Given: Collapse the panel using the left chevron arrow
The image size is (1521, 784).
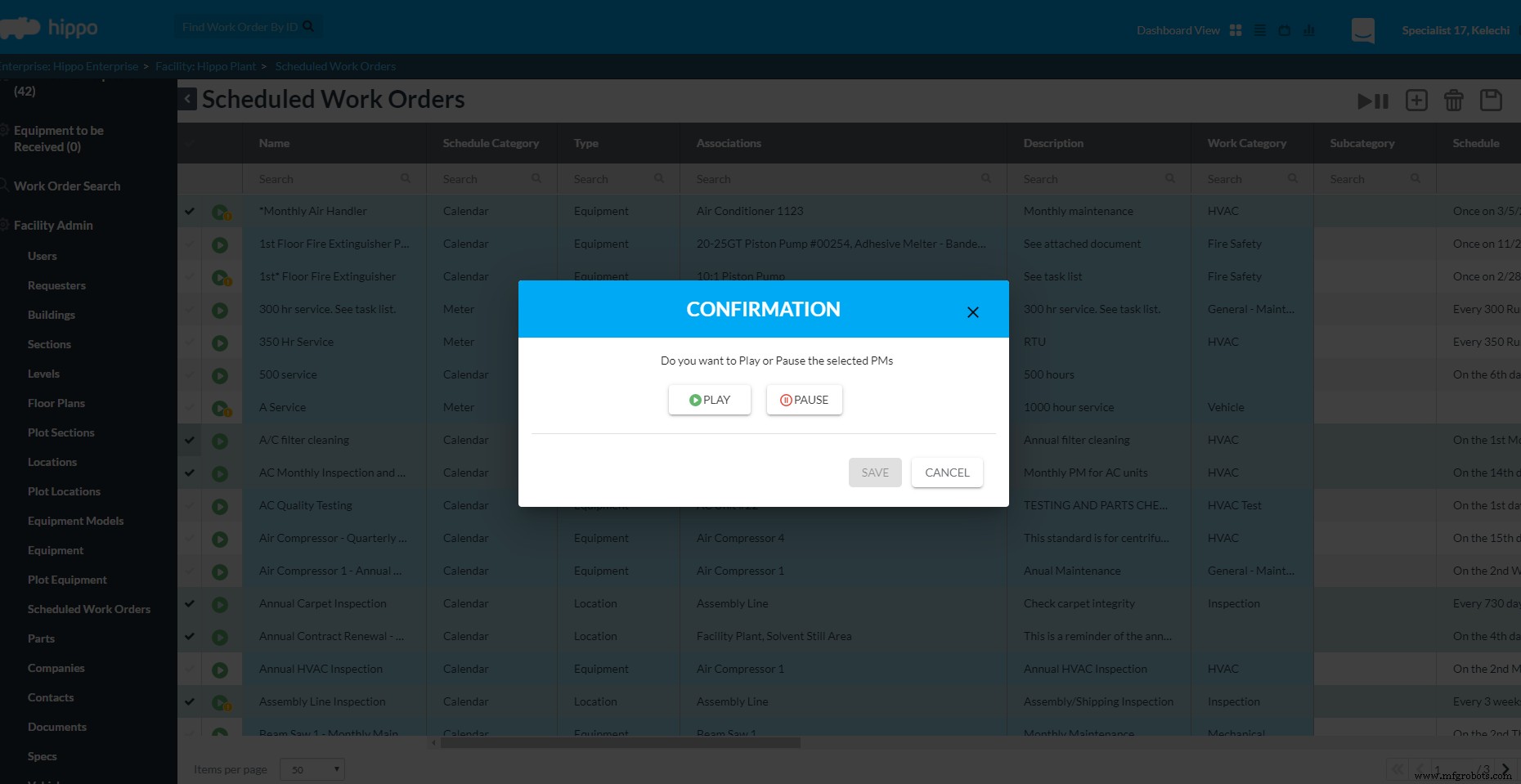Looking at the screenshot, I should click(x=186, y=98).
